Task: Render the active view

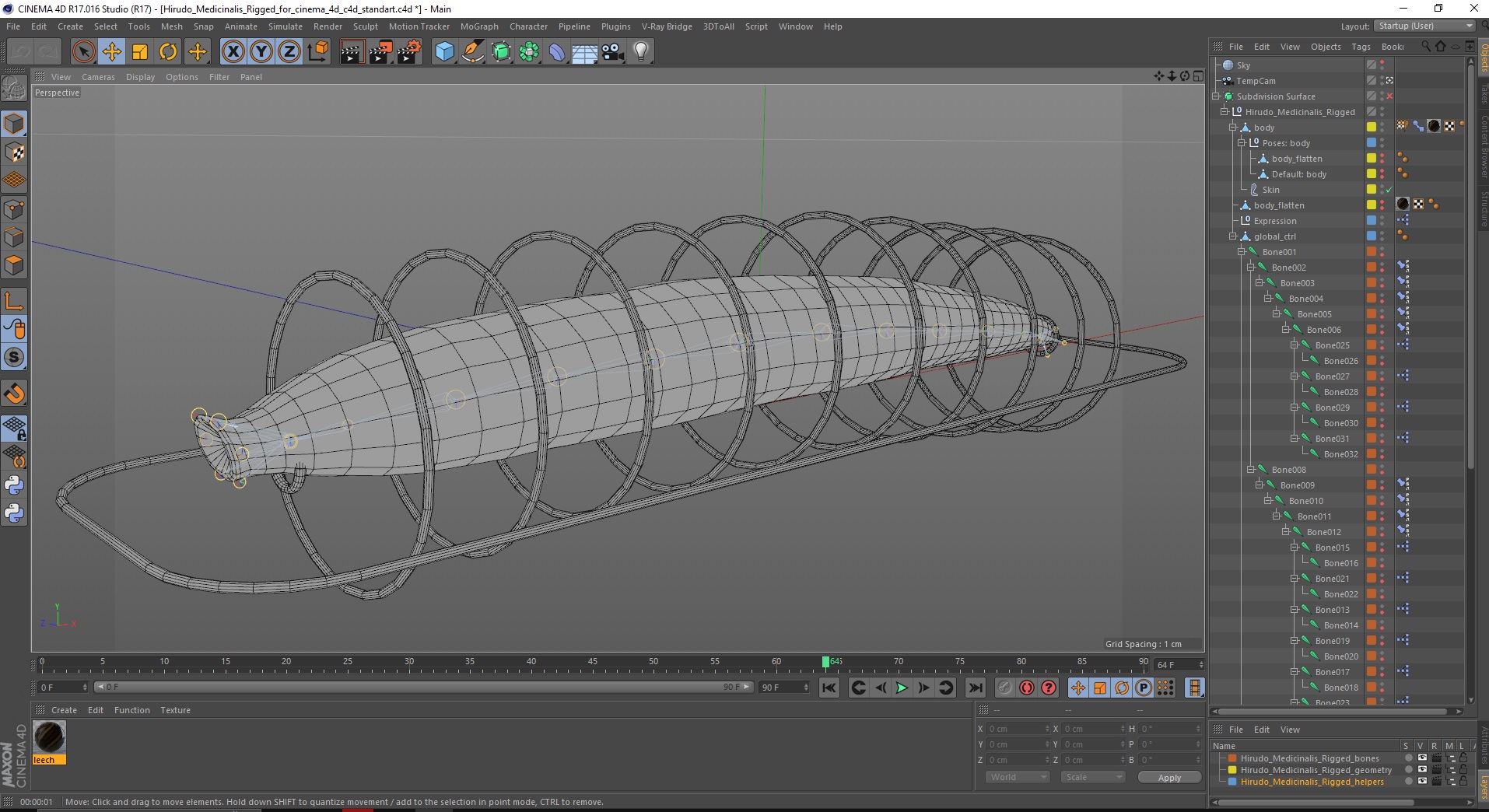Action: pyautogui.click(x=352, y=52)
